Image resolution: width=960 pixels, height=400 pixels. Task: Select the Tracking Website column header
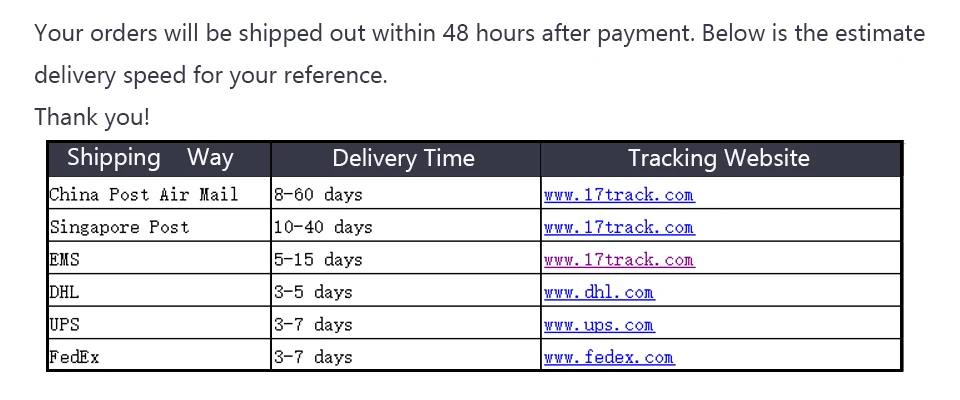click(x=721, y=159)
